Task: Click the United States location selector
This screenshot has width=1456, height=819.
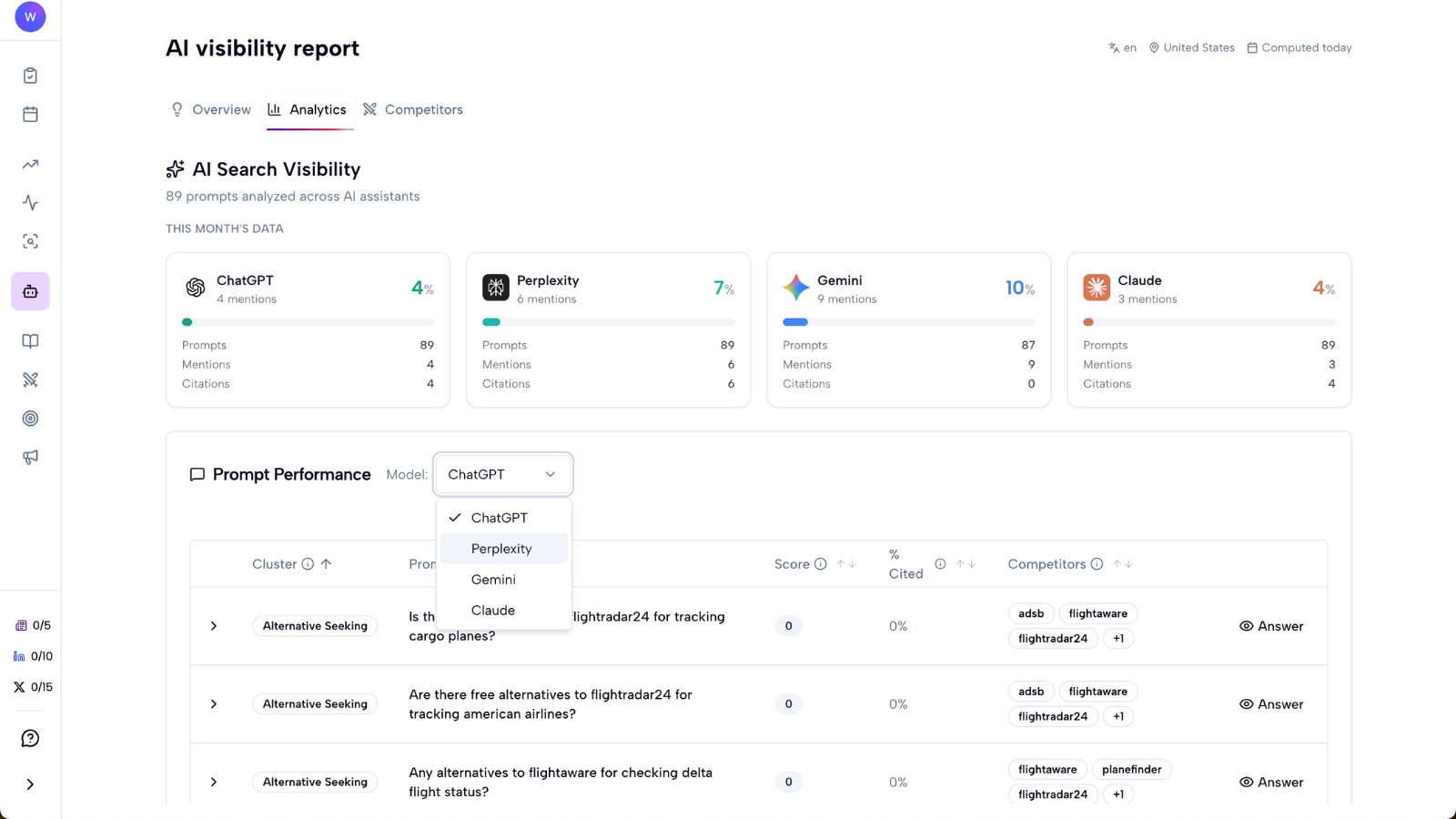Action: point(1191,47)
